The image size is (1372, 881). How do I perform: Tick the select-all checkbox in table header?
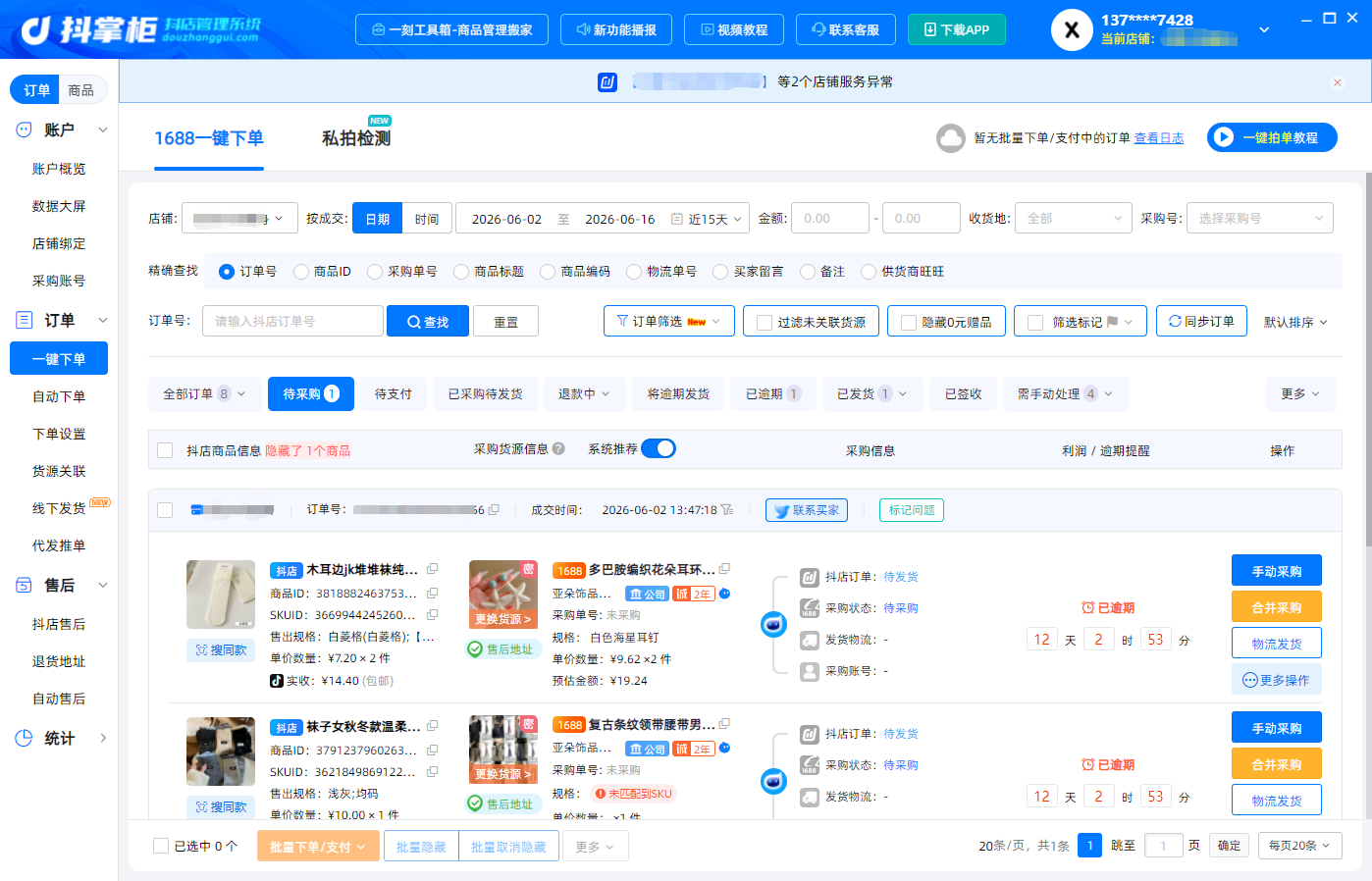click(x=165, y=450)
